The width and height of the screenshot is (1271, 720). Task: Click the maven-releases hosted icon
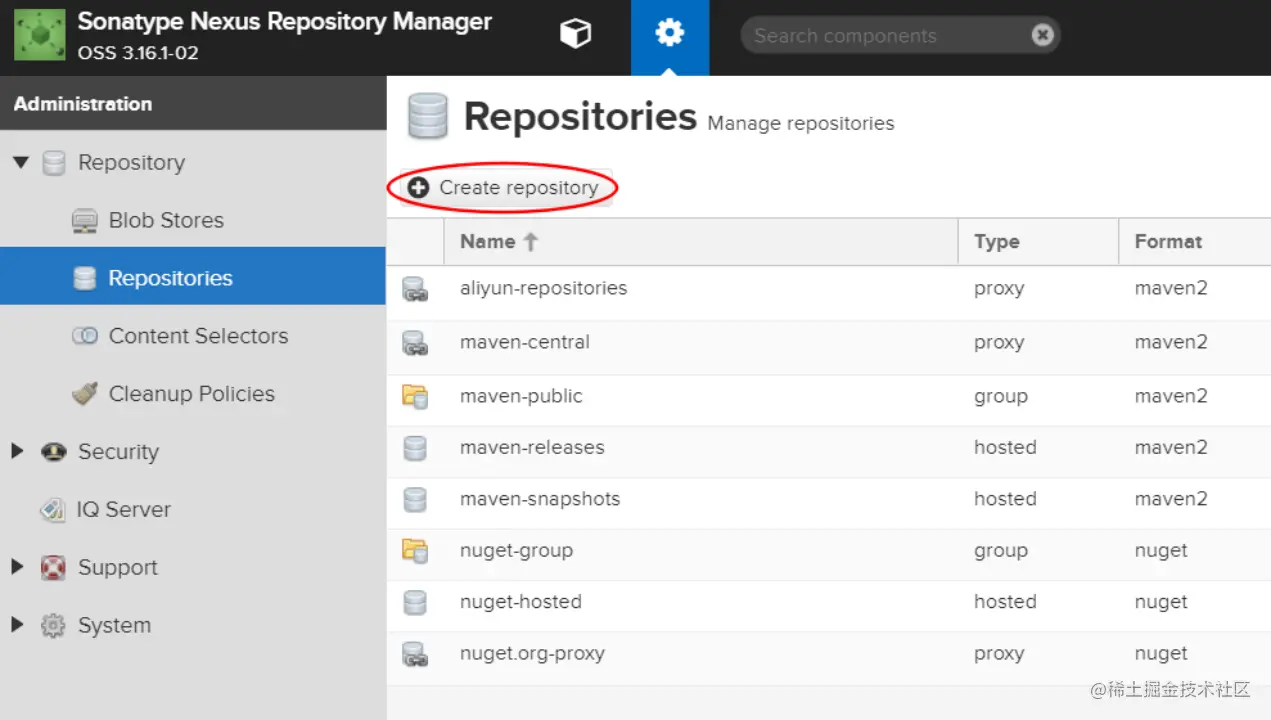[x=414, y=448]
